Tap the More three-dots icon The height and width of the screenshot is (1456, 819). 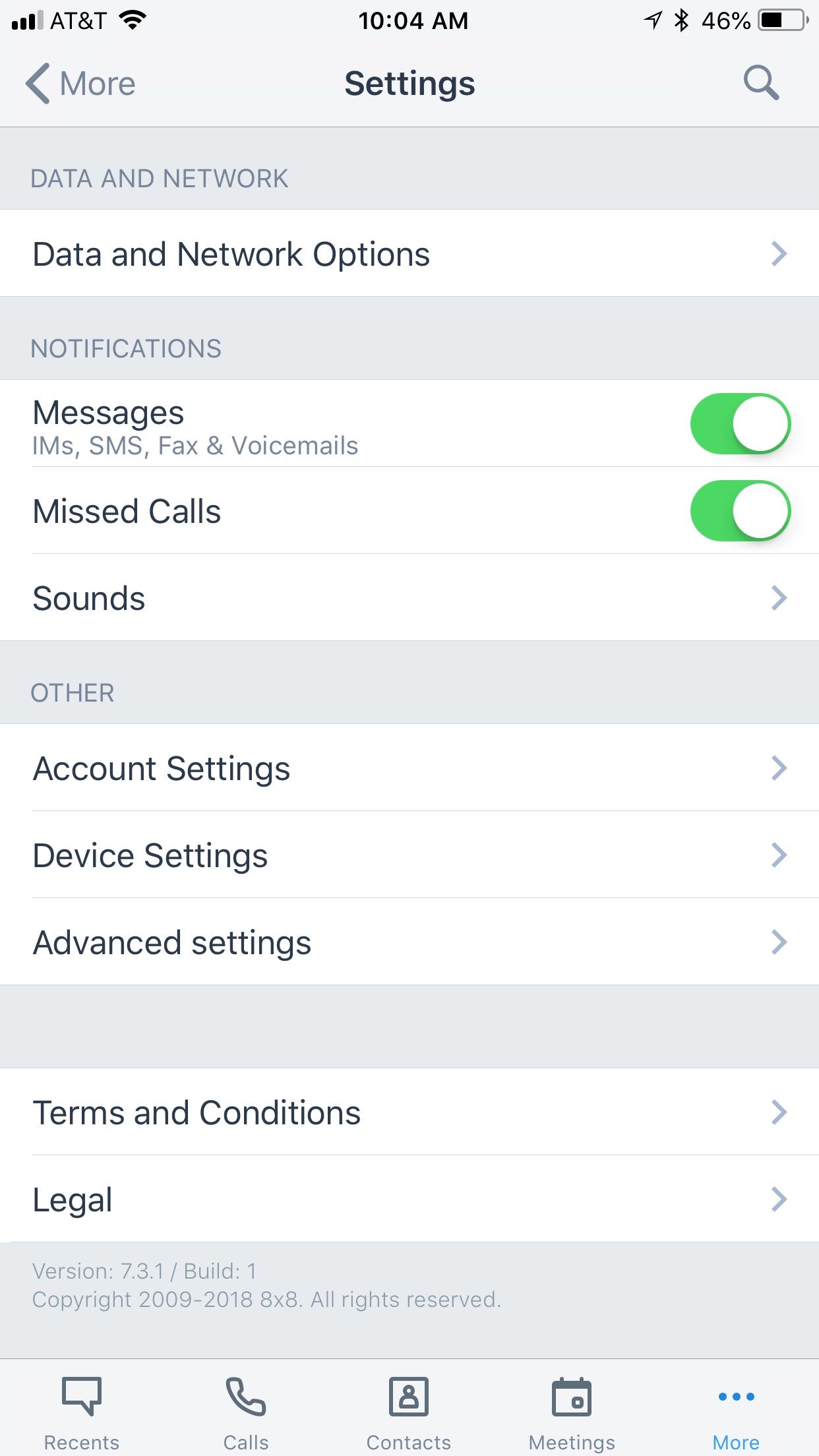(x=736, y=1396)
